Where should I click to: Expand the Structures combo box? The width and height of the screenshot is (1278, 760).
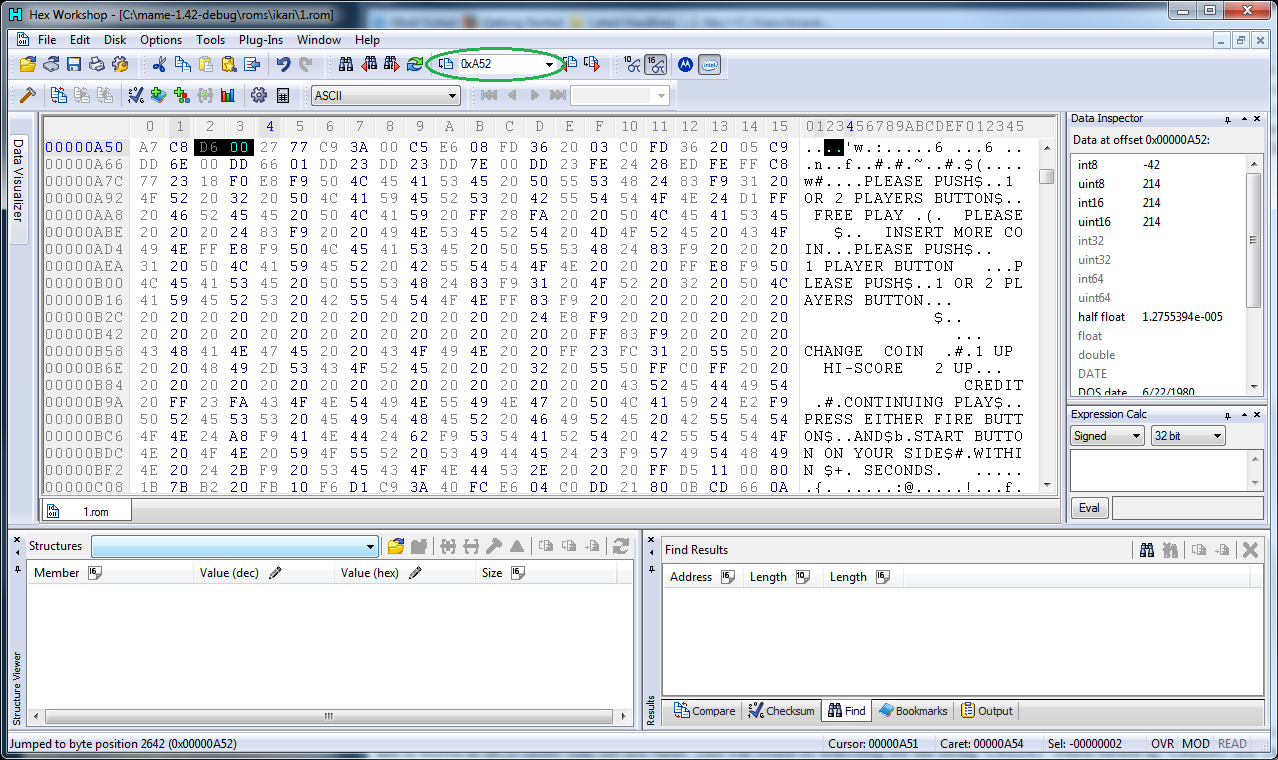pos(371,547)
